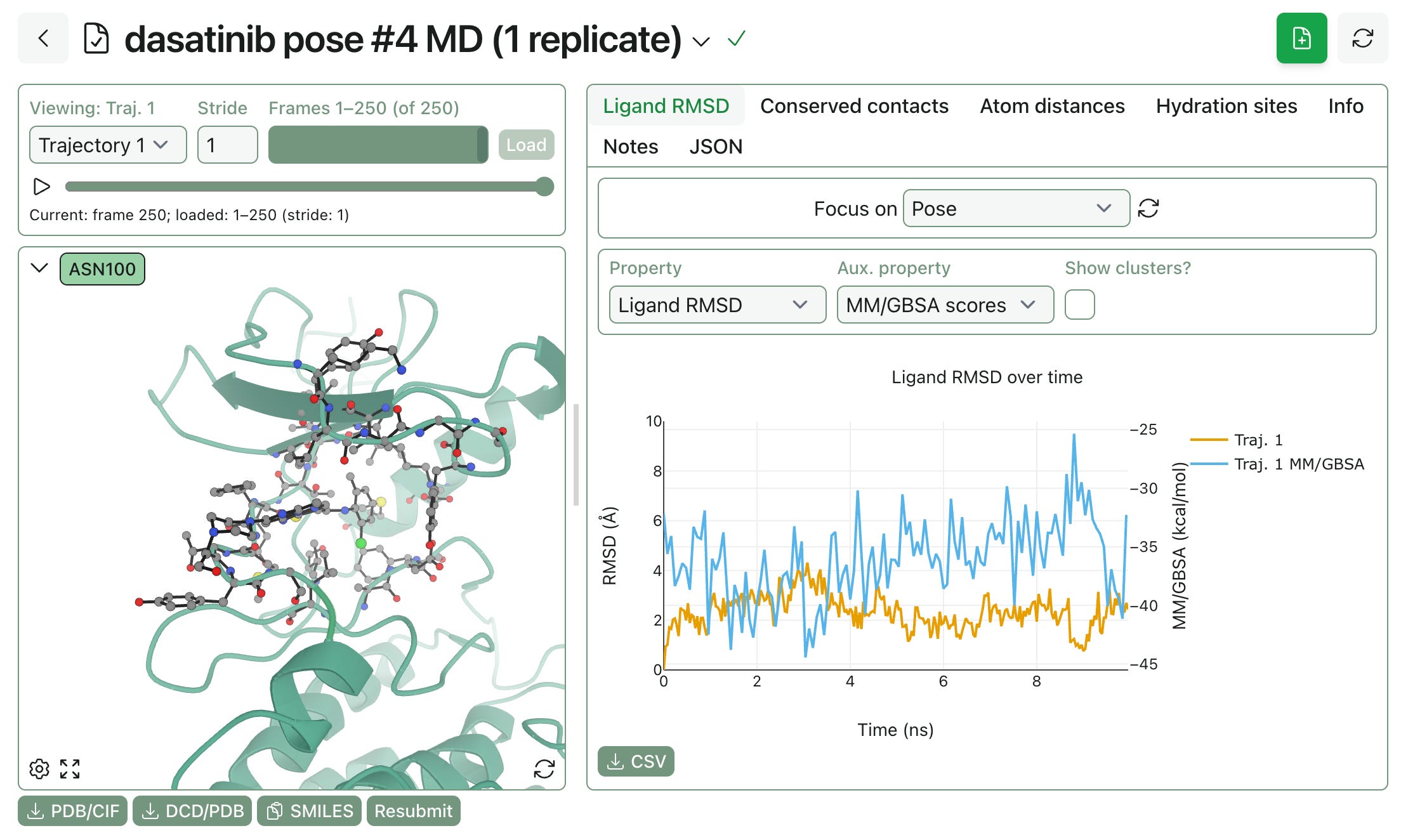Click the green checkmark status icon
The image size is (1401, 840).
tap(736, 39)
